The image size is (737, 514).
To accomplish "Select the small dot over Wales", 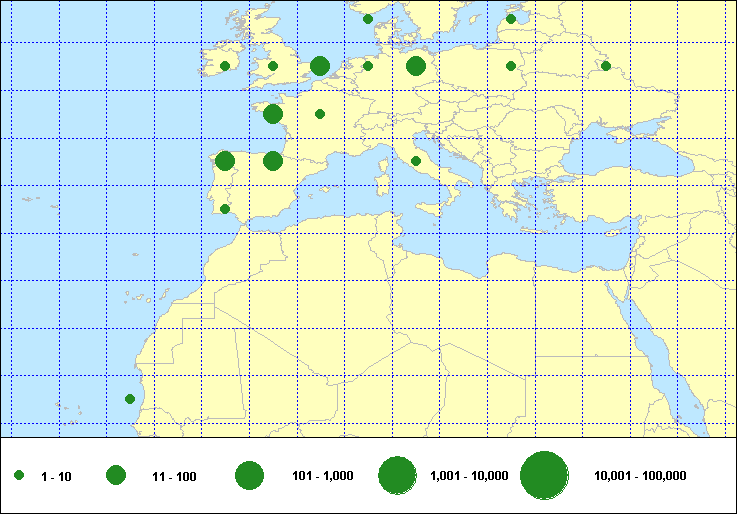I will point(272,66).
